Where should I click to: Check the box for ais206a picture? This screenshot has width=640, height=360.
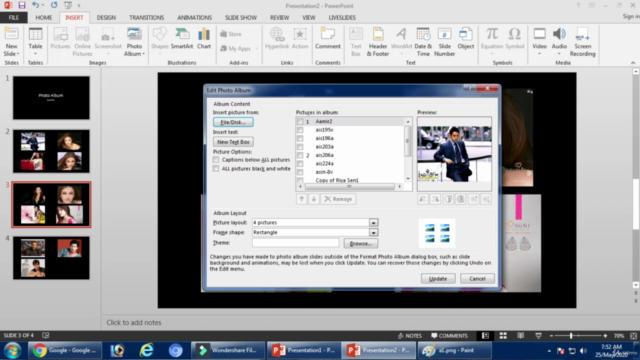pyautogui.click(x=300, y=155)
